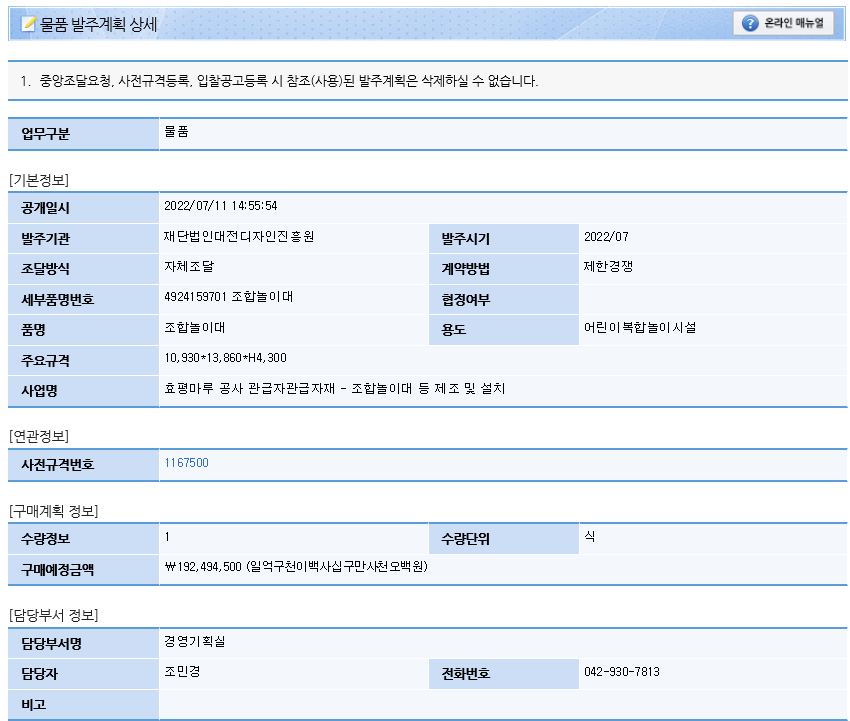This screenshot has height=721, width=850.
Task: Select 세부품명번호 value 4924159701 조합놀이대
Action: pyautogui.click(x=228, y=297)
